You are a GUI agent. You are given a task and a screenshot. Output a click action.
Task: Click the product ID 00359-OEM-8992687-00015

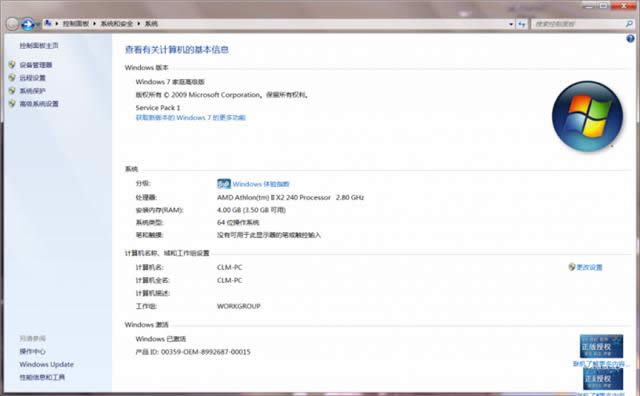206,352
